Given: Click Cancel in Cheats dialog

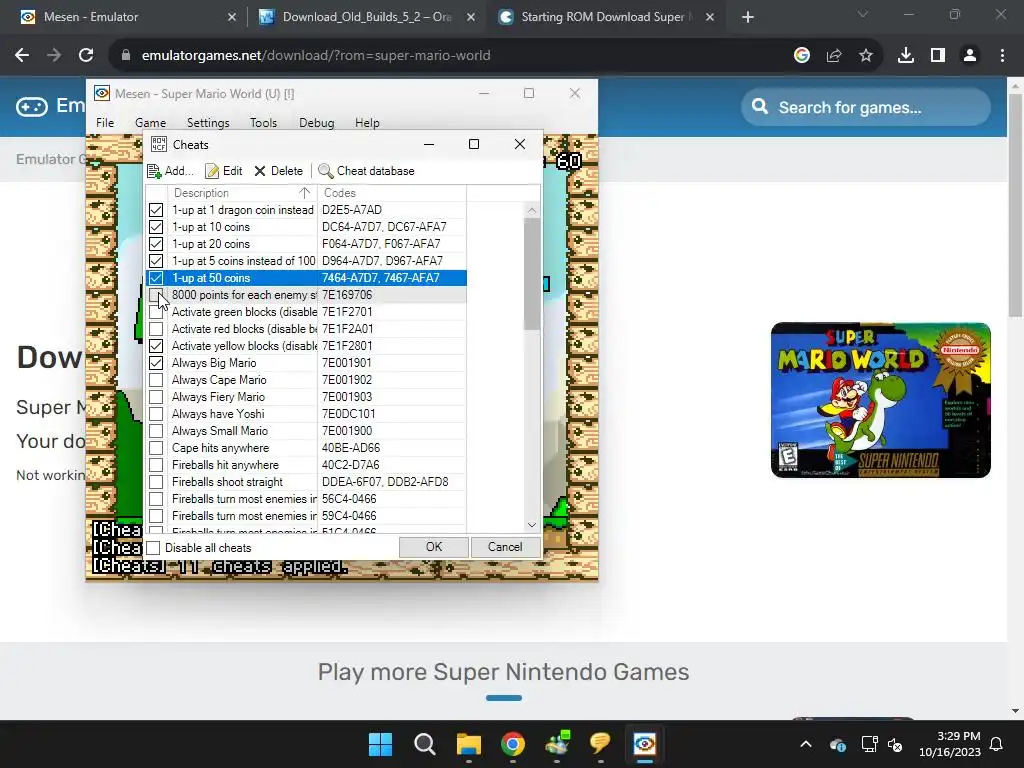Looking at the screenshot, I should 505,547.
